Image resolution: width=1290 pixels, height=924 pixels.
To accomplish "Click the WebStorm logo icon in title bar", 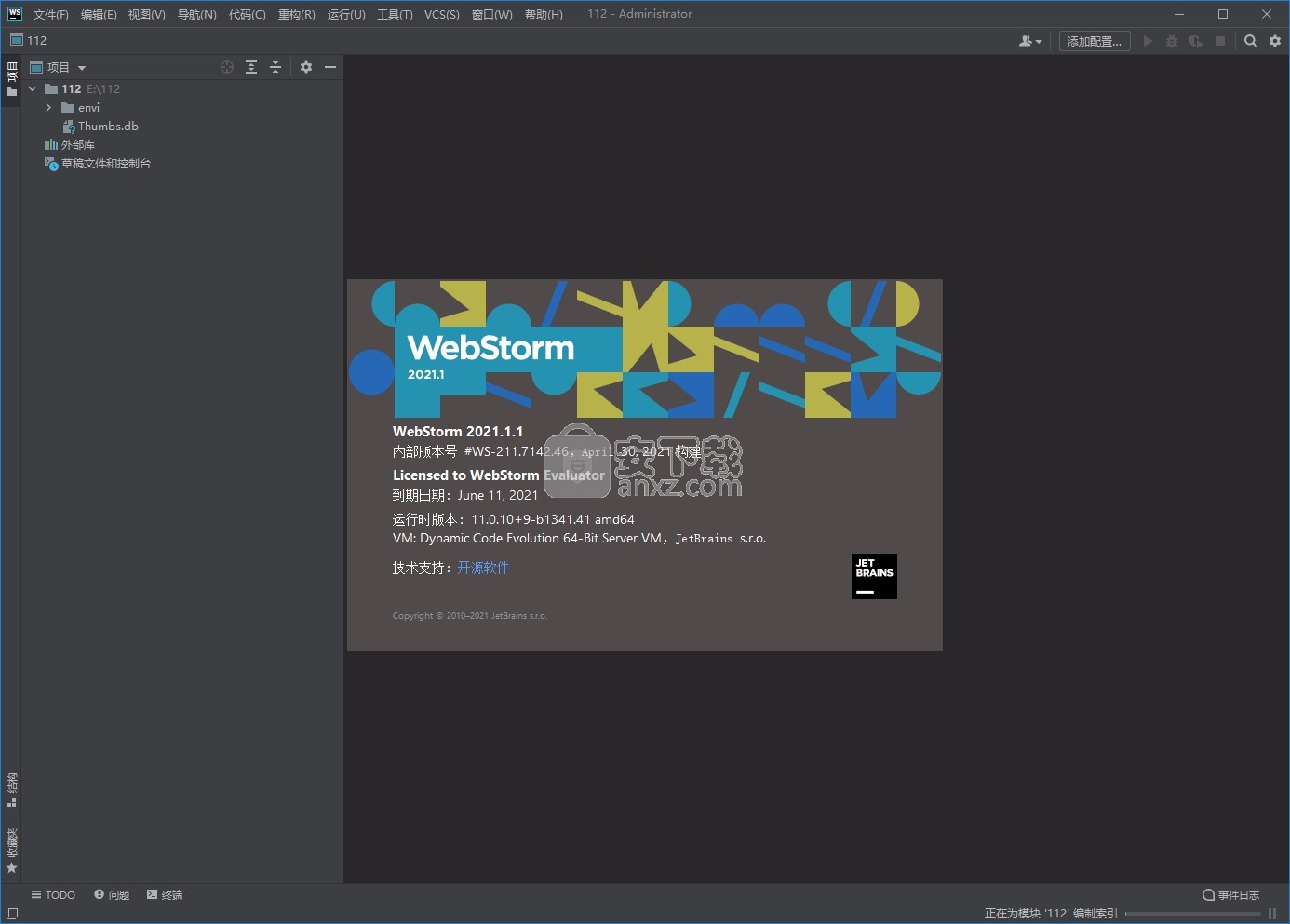I will tap(15, 13).
